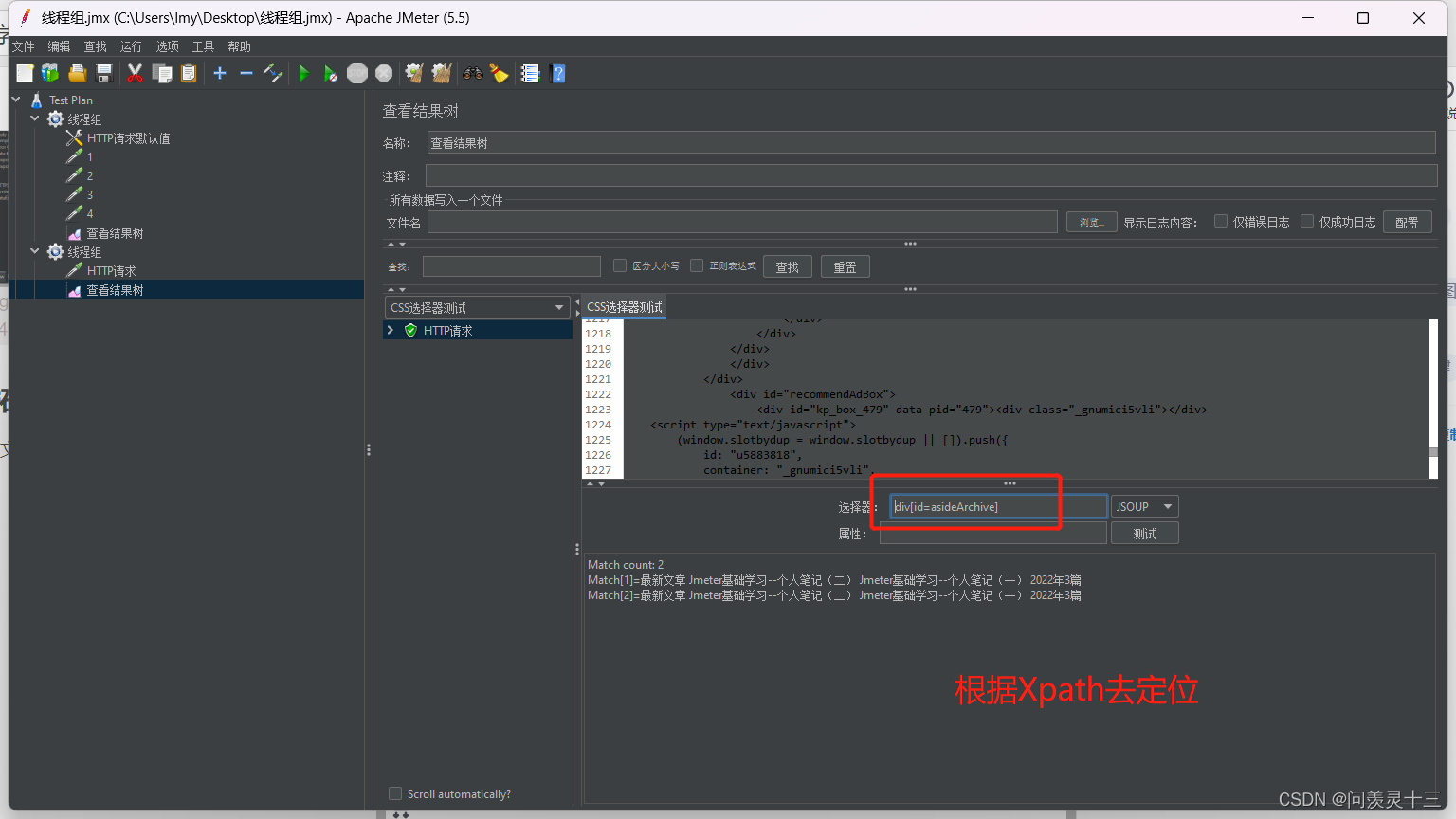Click the 重置 button
Image resolution: width=1456 pixels, height=819 pixels.
tap(846, 267)
